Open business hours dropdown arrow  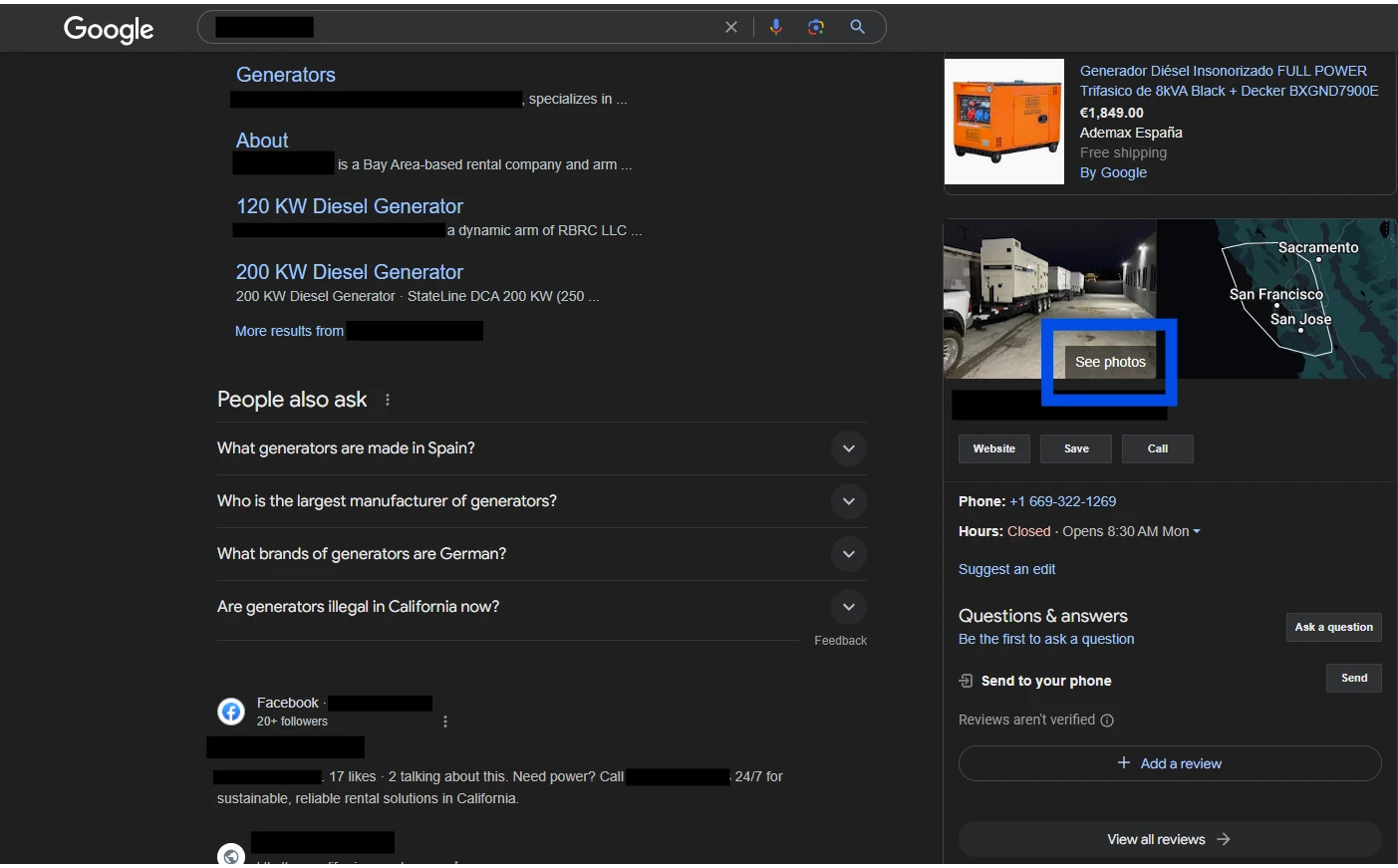pyautogui.click(x=1197, y=532)
